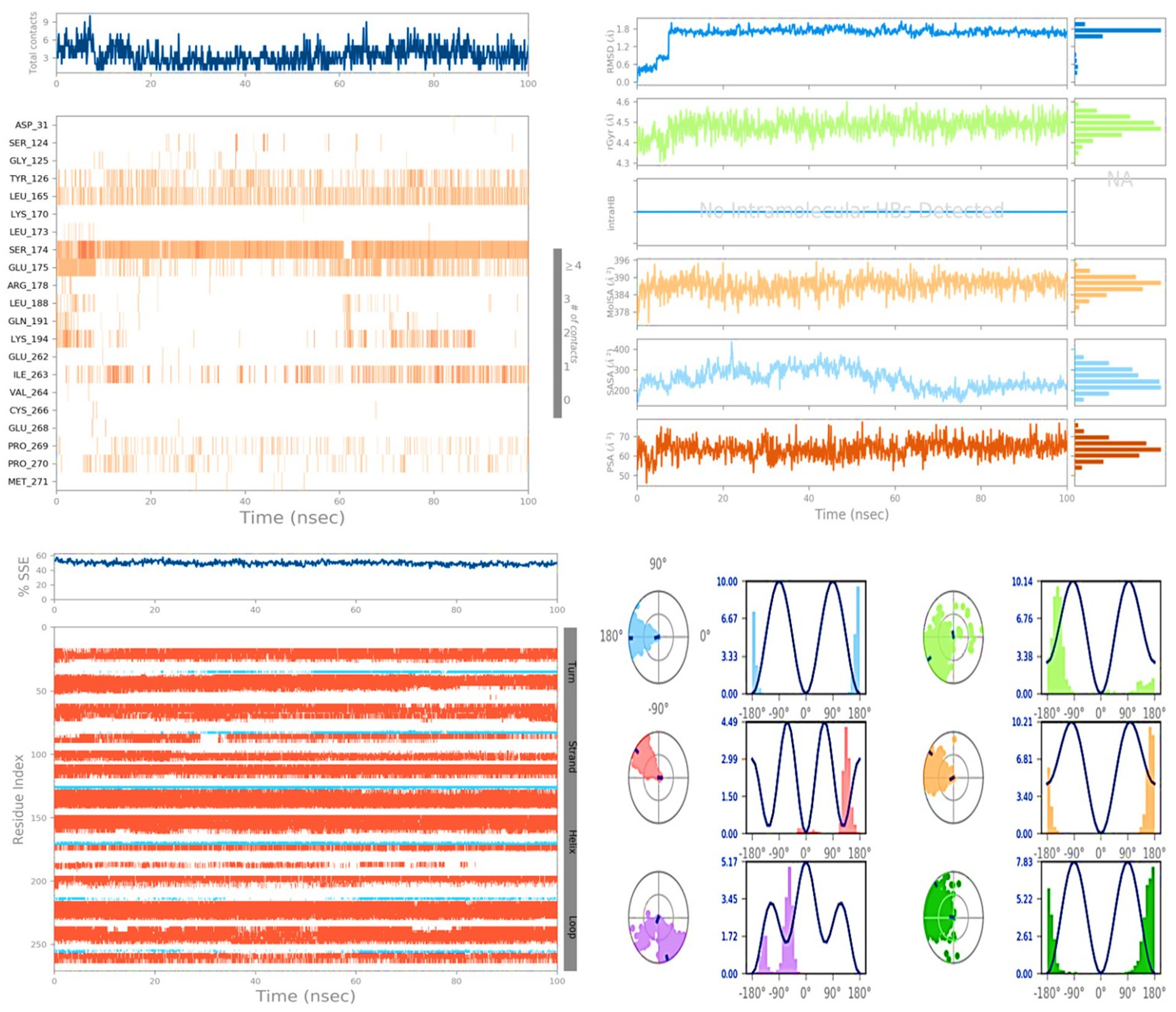Click the 'Helix' legend label
This screenshot has height=1012, width=1176.
[x=571, y=841]
